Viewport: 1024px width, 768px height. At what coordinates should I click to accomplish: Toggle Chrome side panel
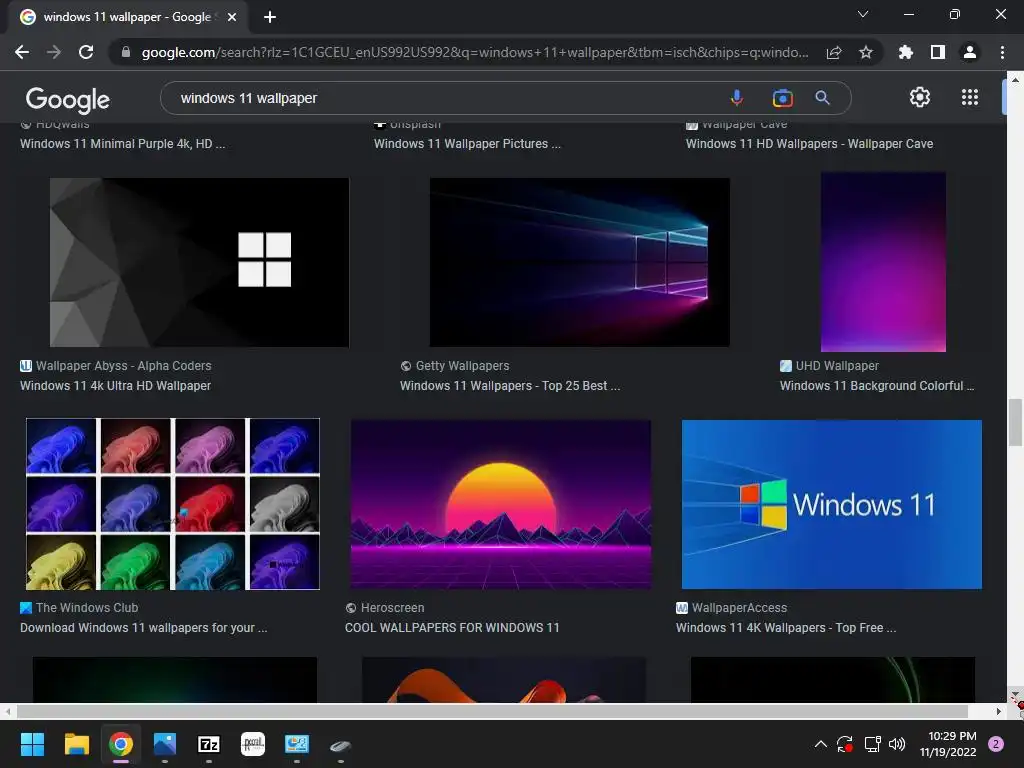click(938, 52)
